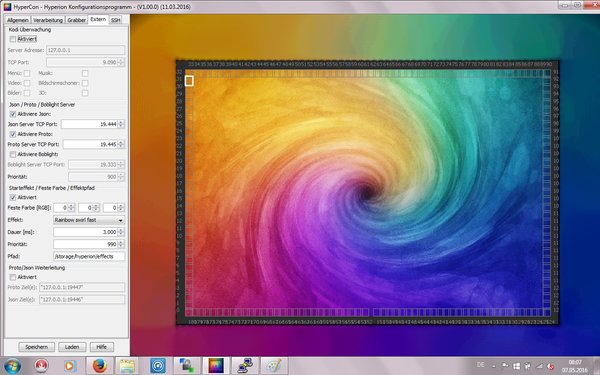Click the Laden button
600x375 pixels.
pos(72,347)
